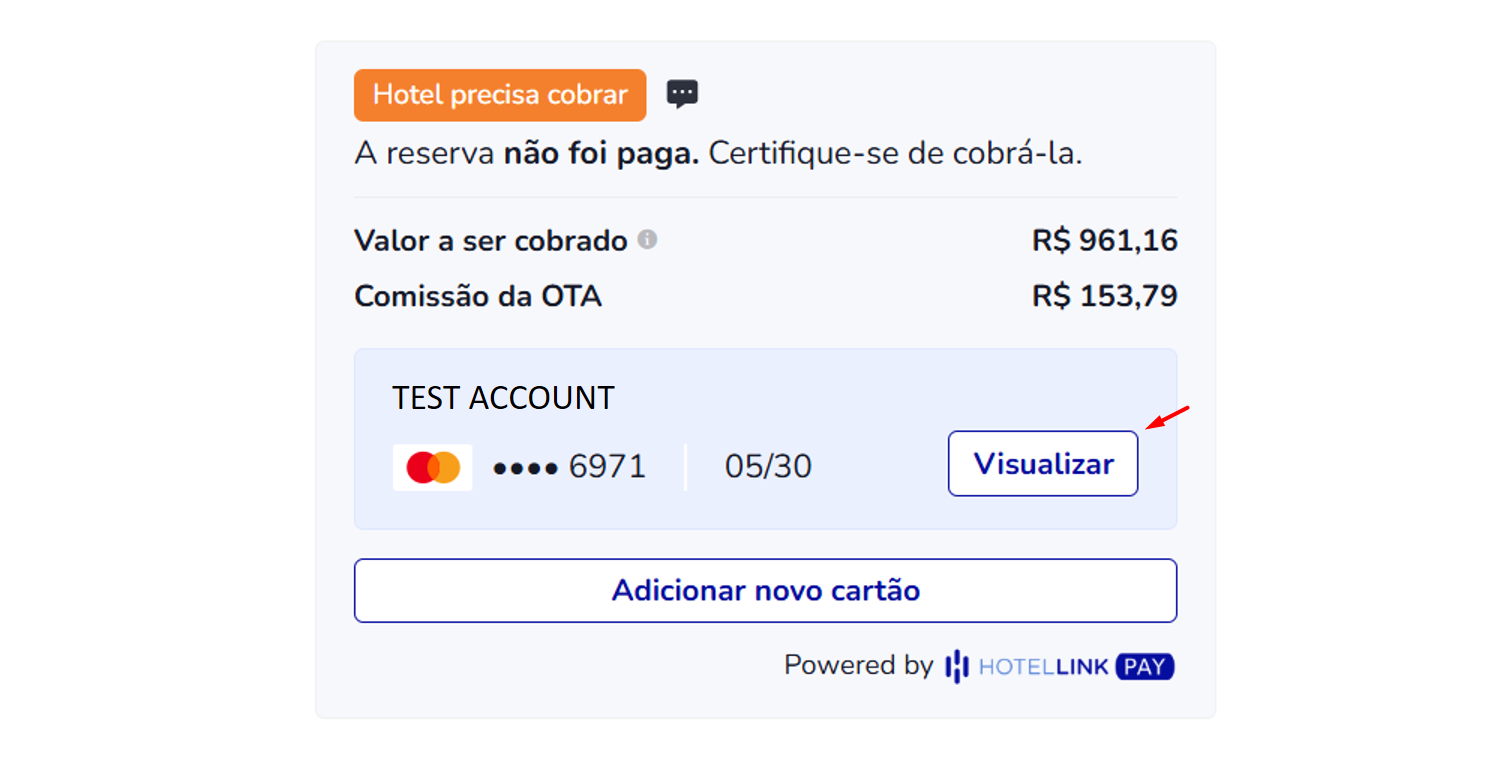This screenshot has height=761, width=1504.
Task: Click the blue PAY badge
Action: 1144,666
